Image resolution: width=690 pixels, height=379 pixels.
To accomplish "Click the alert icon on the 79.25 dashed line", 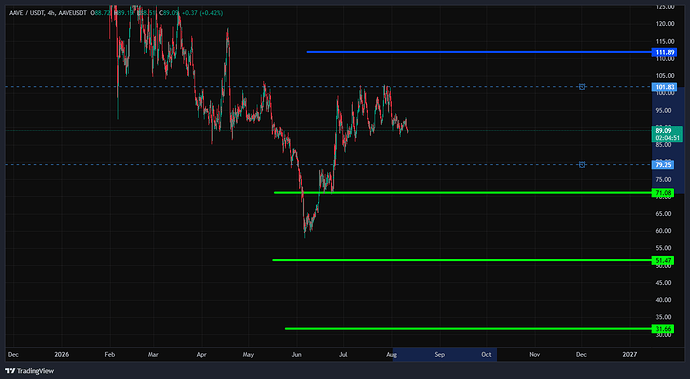I will [x=582, y=165].
